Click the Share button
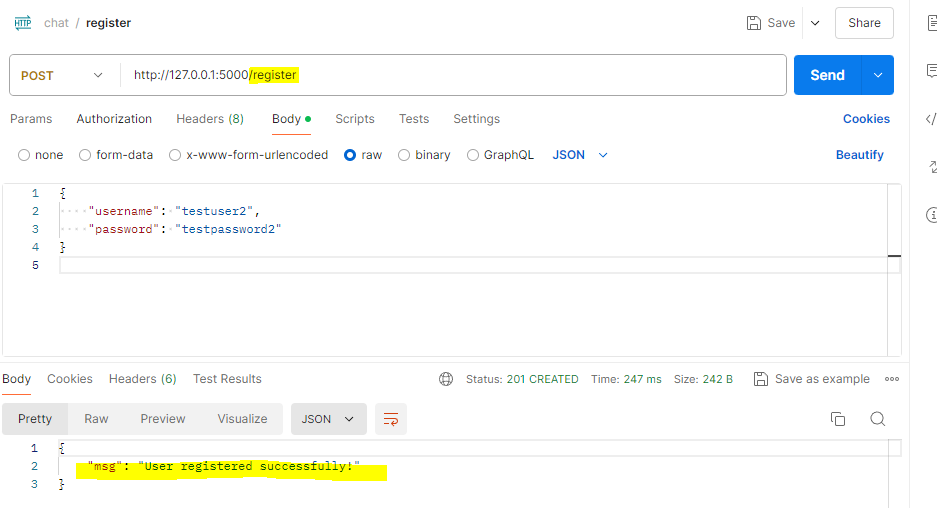The width and height of the screenshot is (937, 508). click(x=864, y=23)
